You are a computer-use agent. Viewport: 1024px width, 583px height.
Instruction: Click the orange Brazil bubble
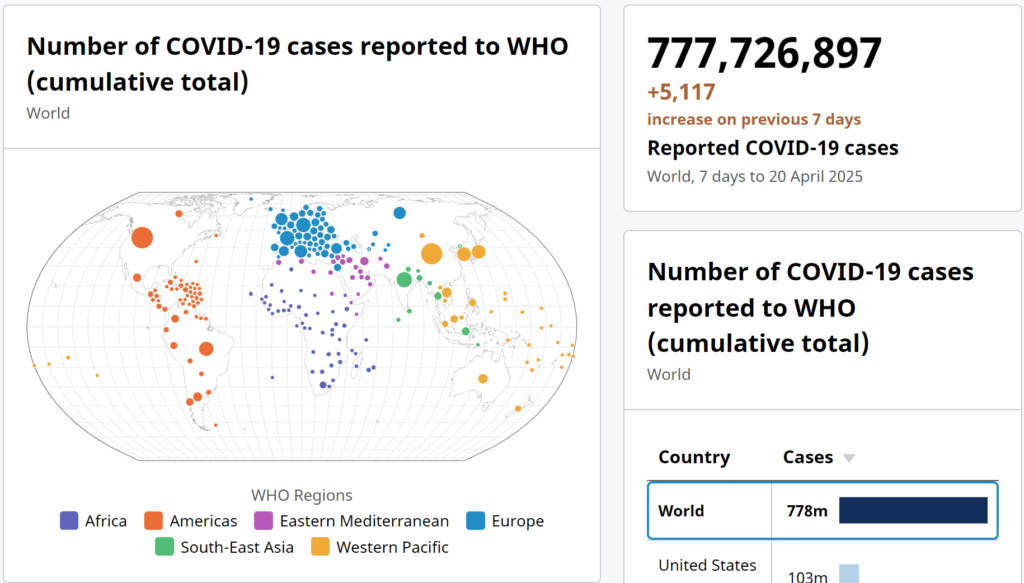click(x=206, y=349)
